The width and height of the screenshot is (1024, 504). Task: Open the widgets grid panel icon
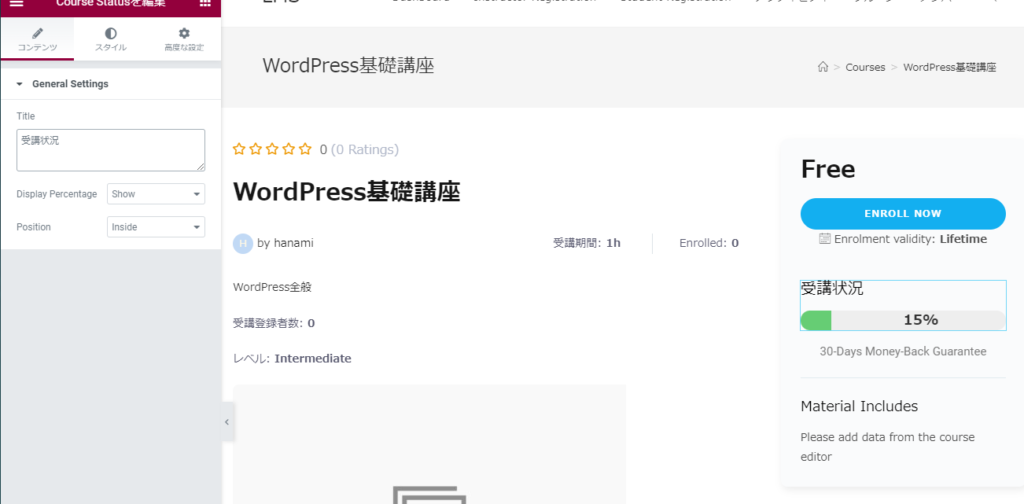(205, 4)
